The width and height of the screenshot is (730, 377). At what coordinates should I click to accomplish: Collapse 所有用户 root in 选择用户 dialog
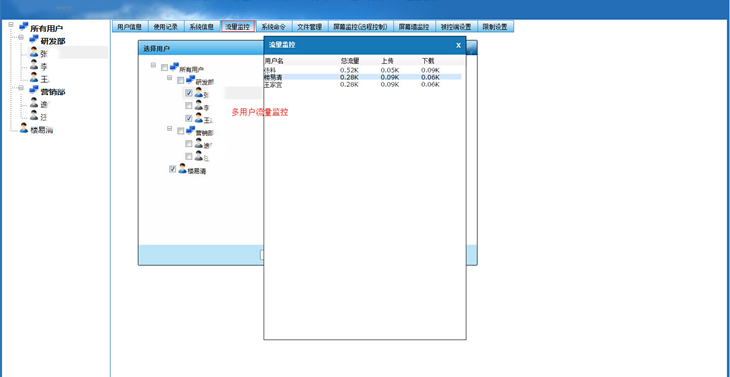click(x=153, y=66)
